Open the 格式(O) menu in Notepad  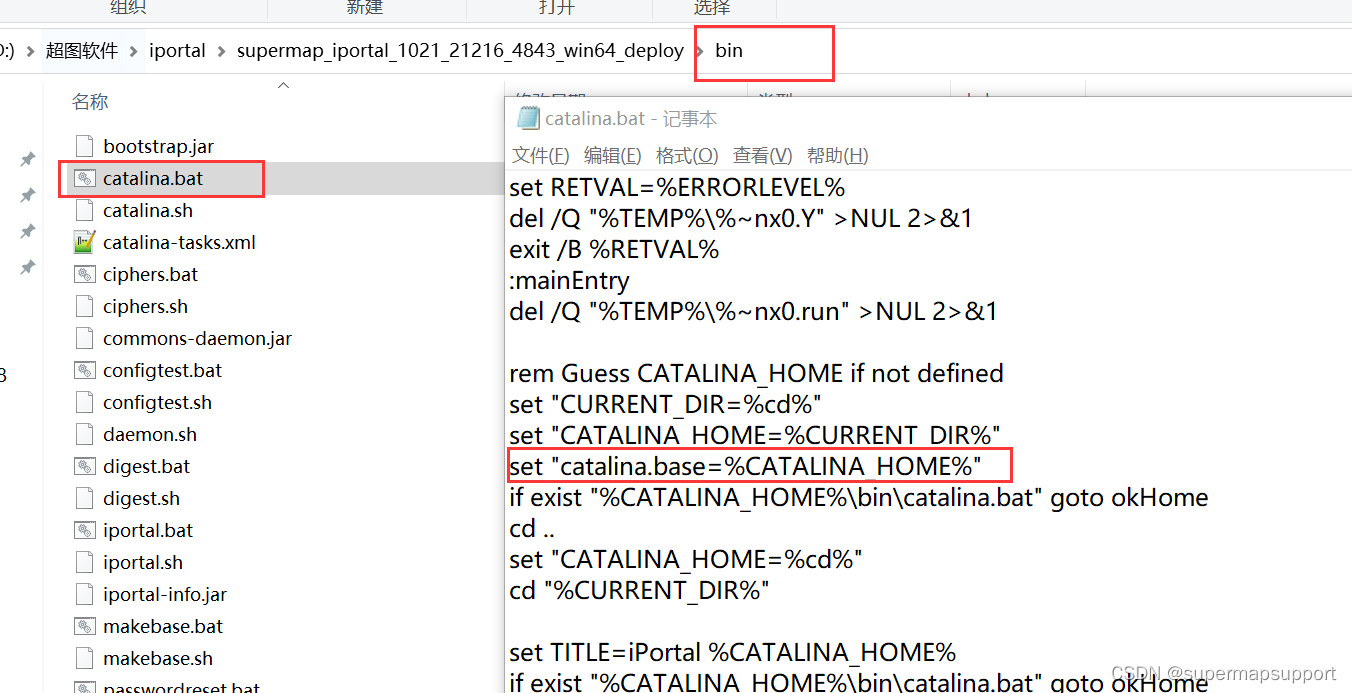(687, 155)
